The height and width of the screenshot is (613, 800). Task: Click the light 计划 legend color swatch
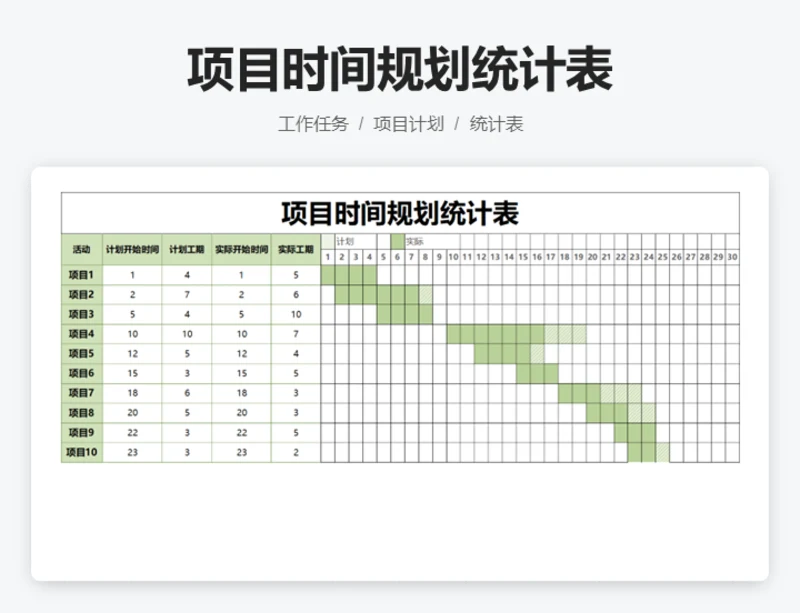pyautogui.click(x=328, y=241)
